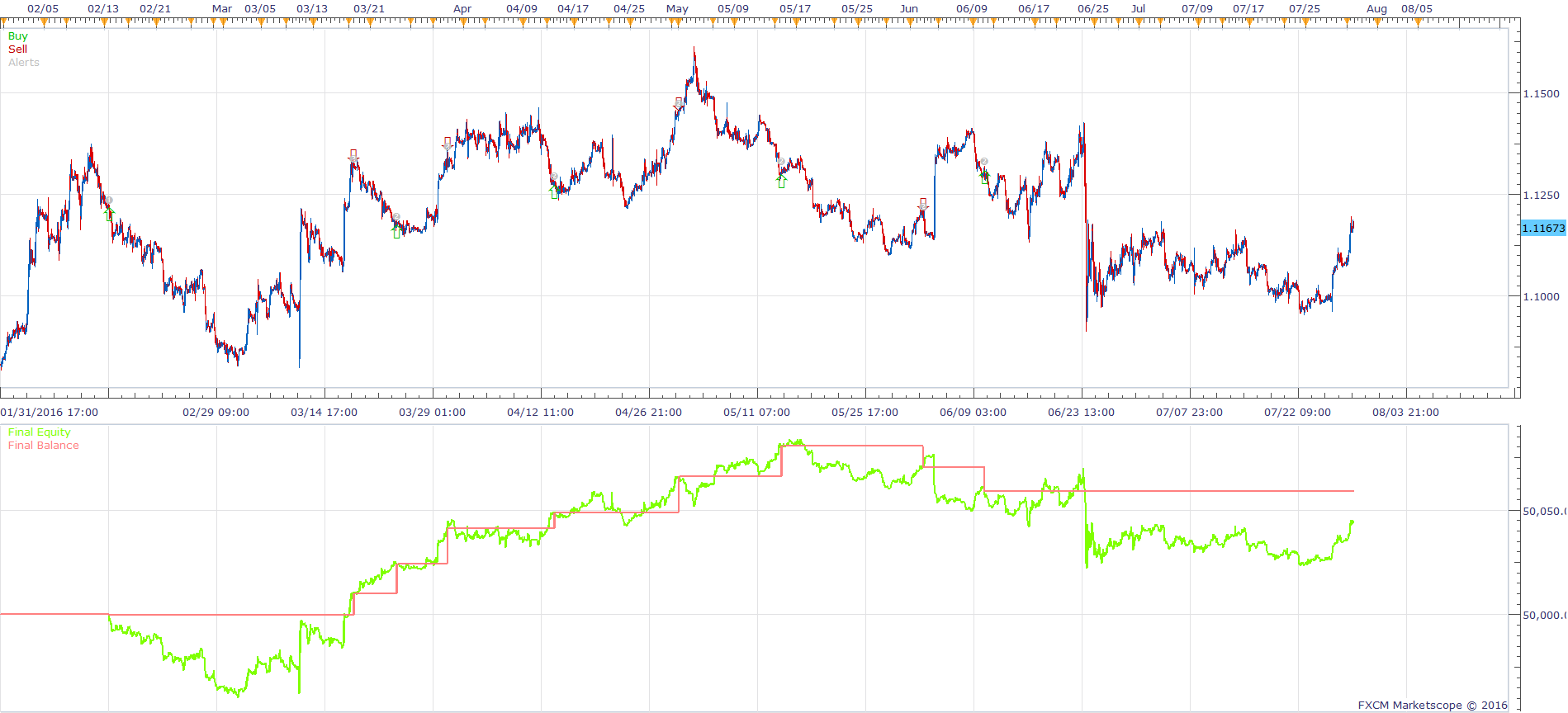
Task: Click the Jul label on the top axis
Action: [x=1139, y=8]
